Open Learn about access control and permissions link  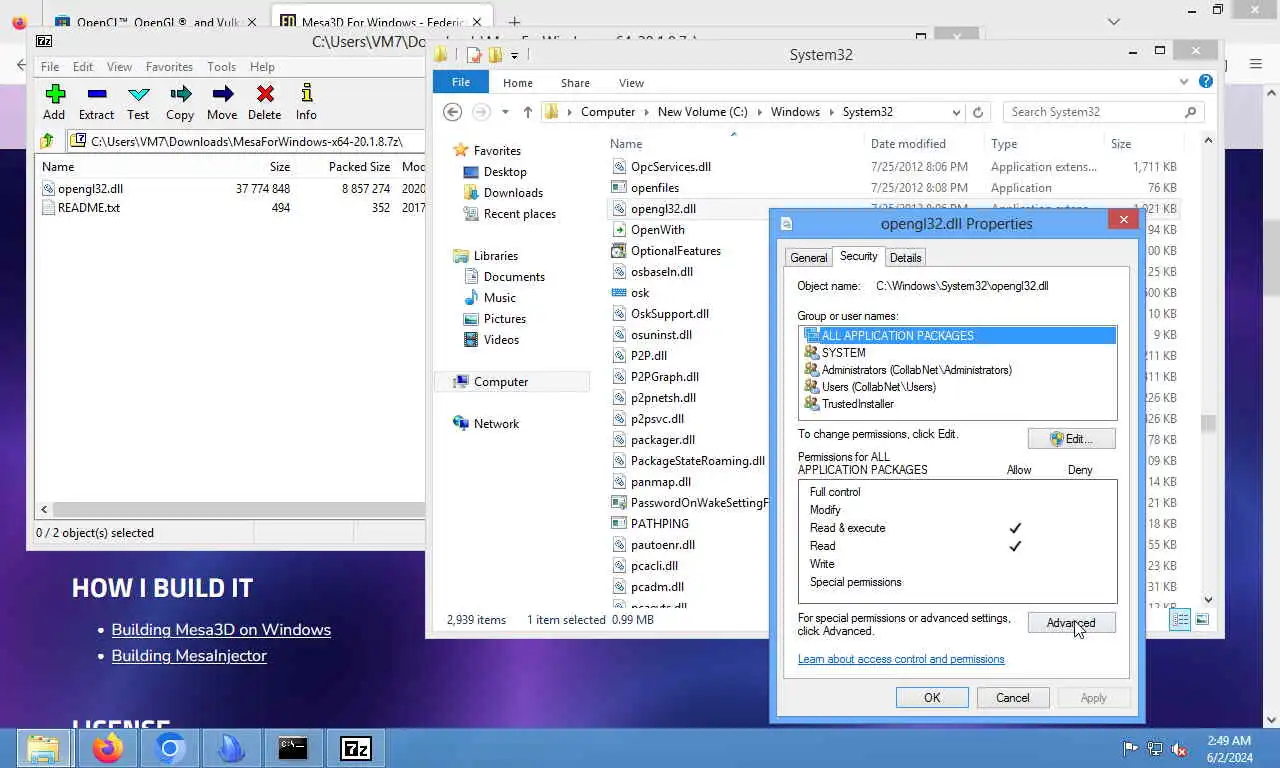pyautogui.click(x=901, y=659)
